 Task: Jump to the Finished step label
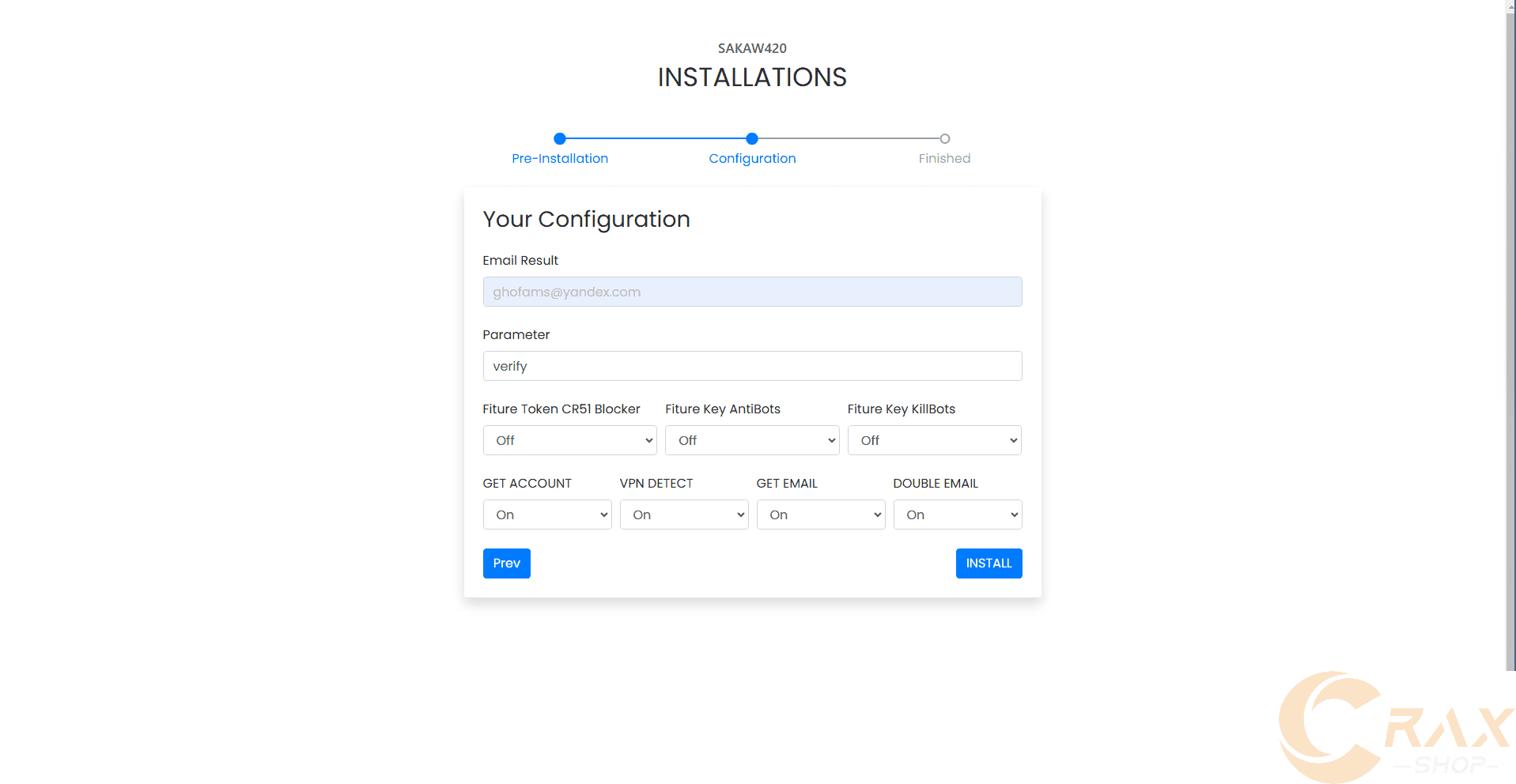tap(944, 158)
